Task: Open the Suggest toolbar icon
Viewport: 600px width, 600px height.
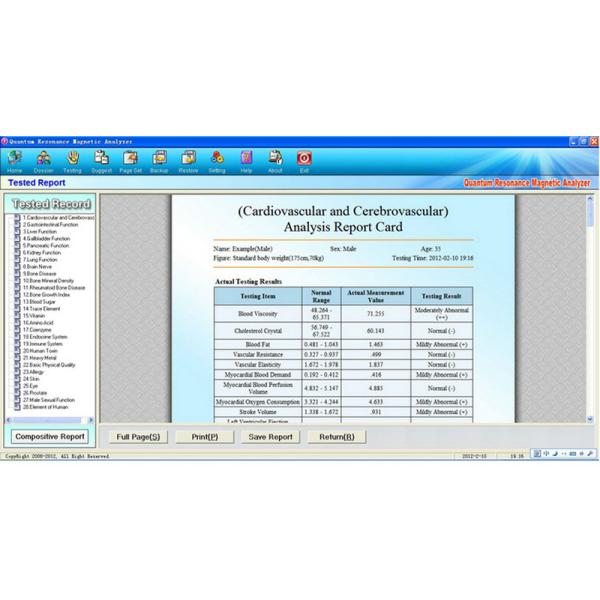Action: coord(101,159)
